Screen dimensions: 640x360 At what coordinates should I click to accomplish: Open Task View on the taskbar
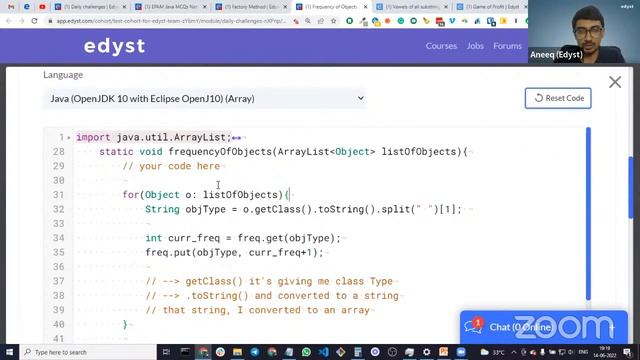coord(166,352)
